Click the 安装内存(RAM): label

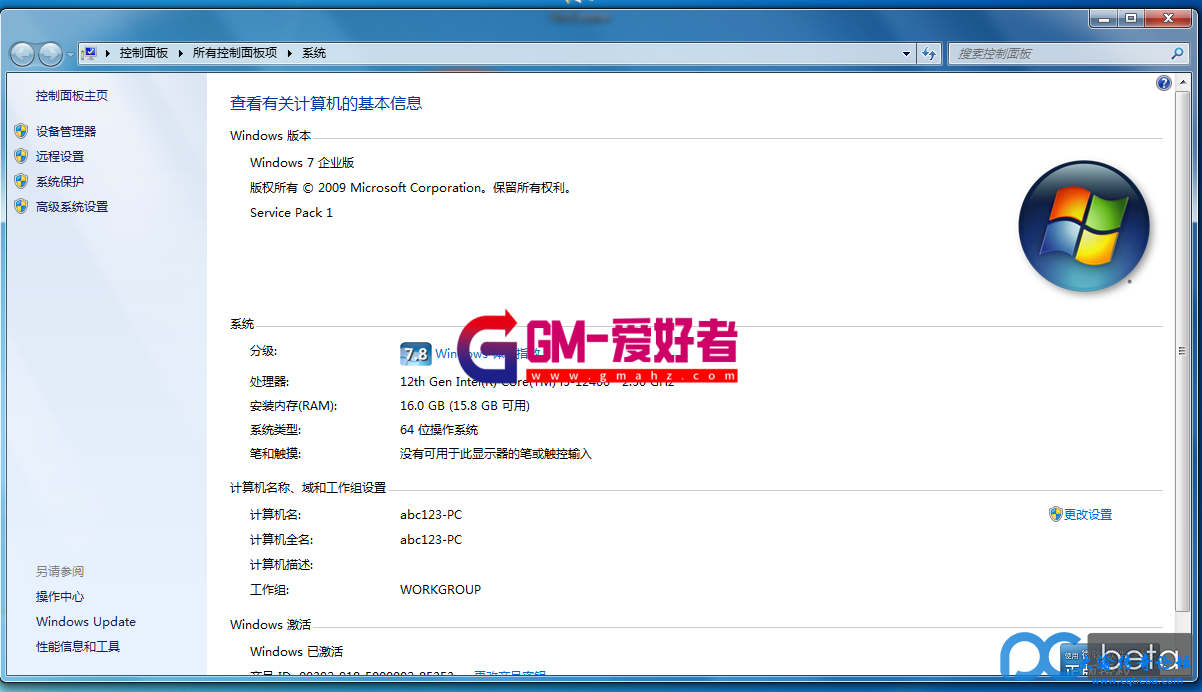294,406
